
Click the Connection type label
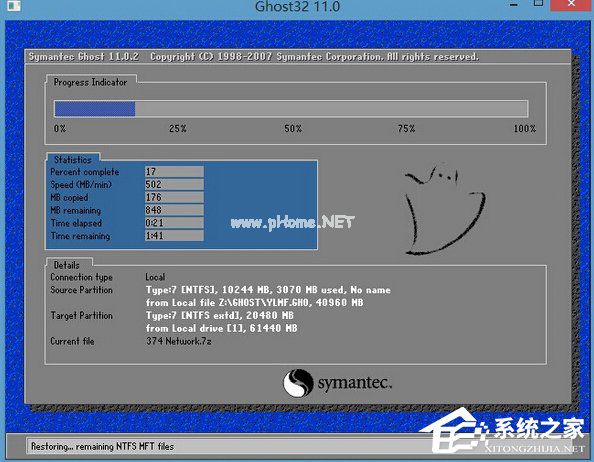click(81, 278)
